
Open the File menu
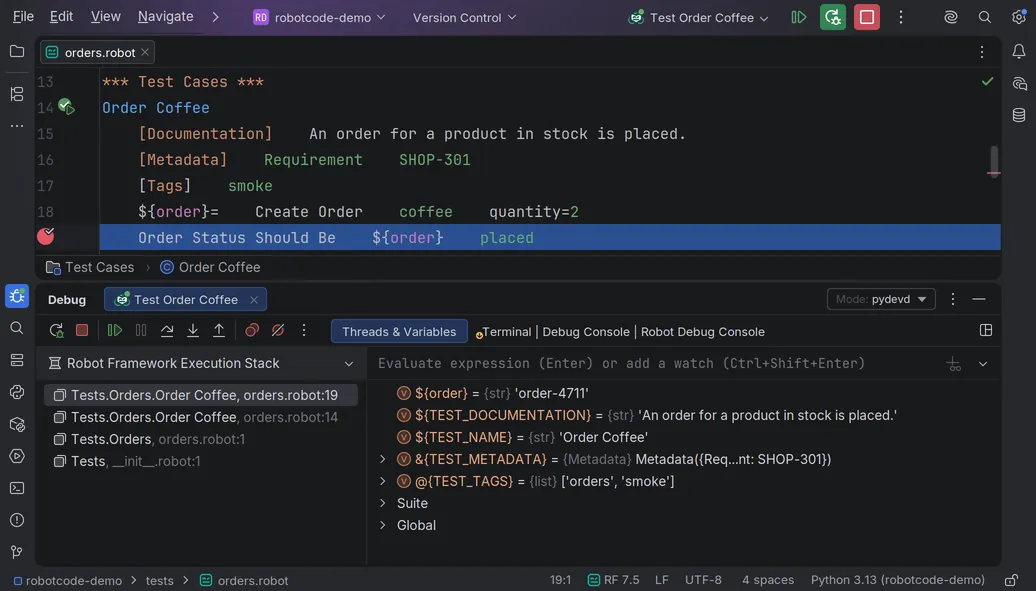tap(23, 17)
